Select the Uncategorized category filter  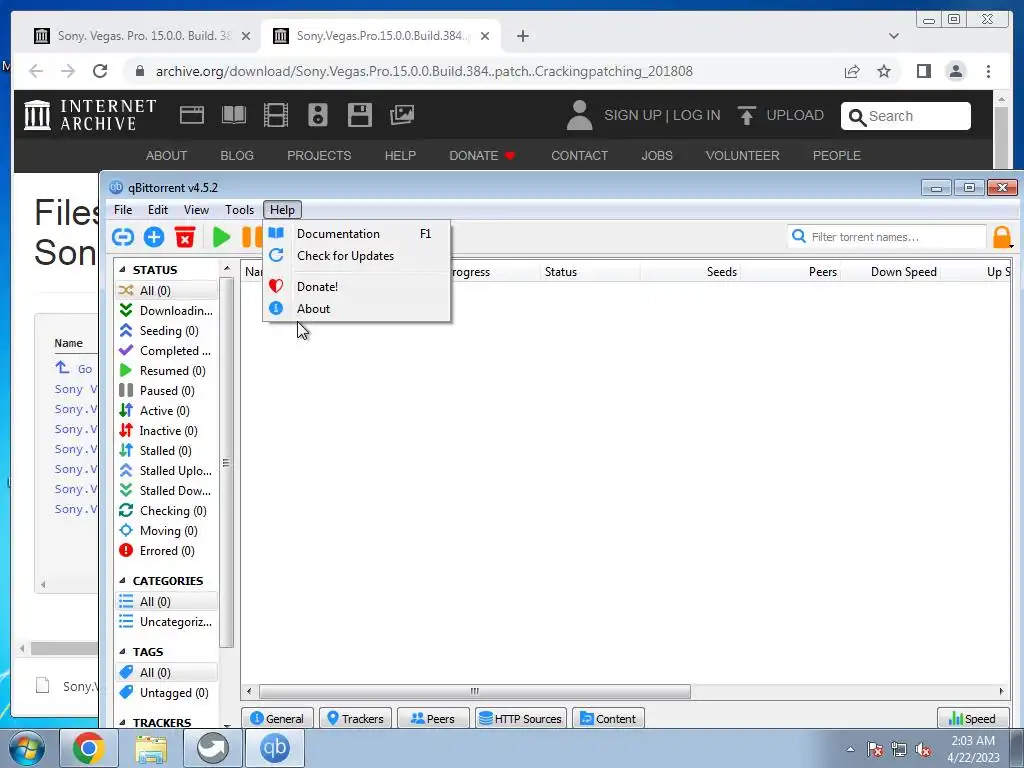click(167, 622)
